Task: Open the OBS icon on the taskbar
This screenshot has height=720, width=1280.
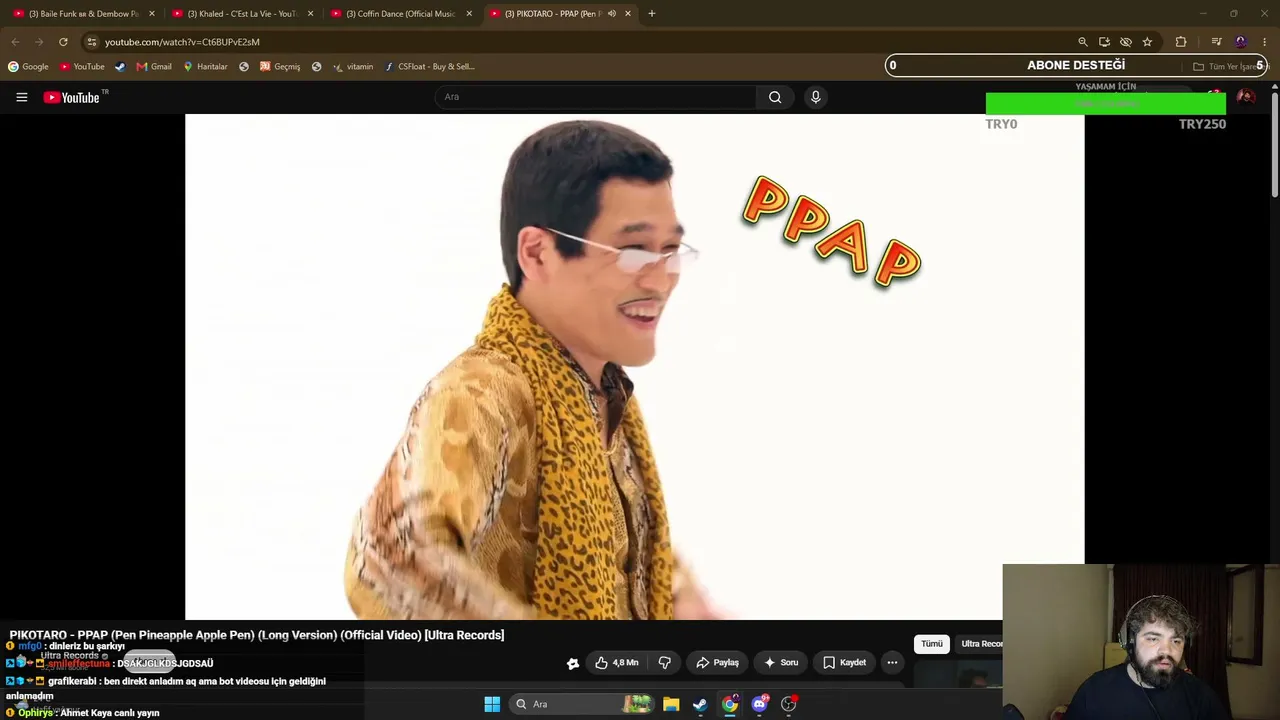Action: 789,704
